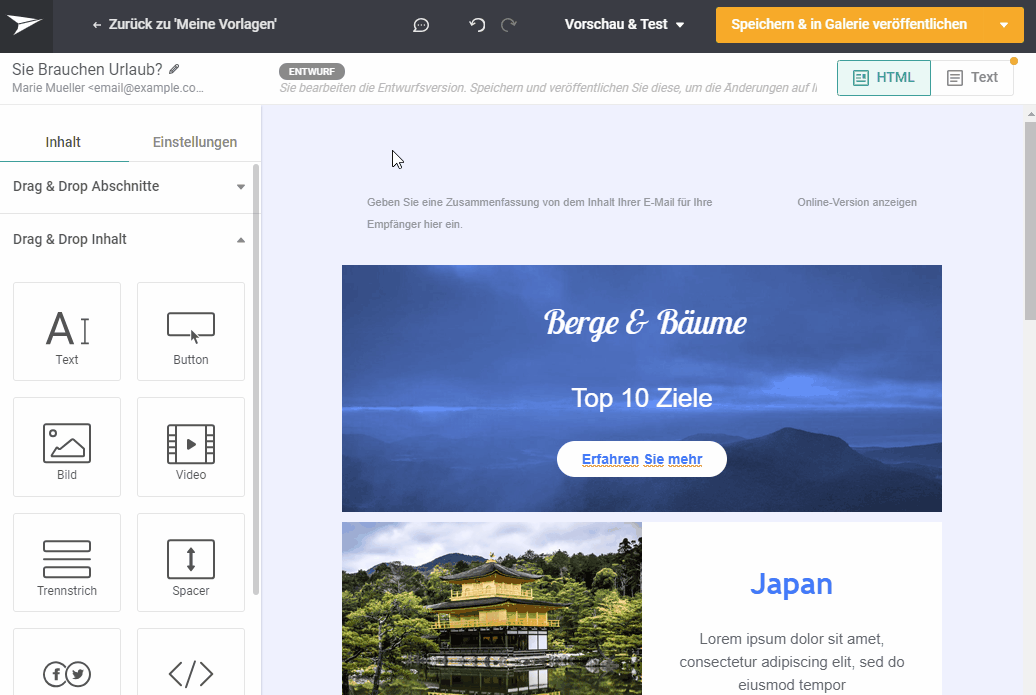The image size is (1036, 695).
Task: Click 'Sie Brauchen Urlaub?' subject title
Action: click(87, 69)
